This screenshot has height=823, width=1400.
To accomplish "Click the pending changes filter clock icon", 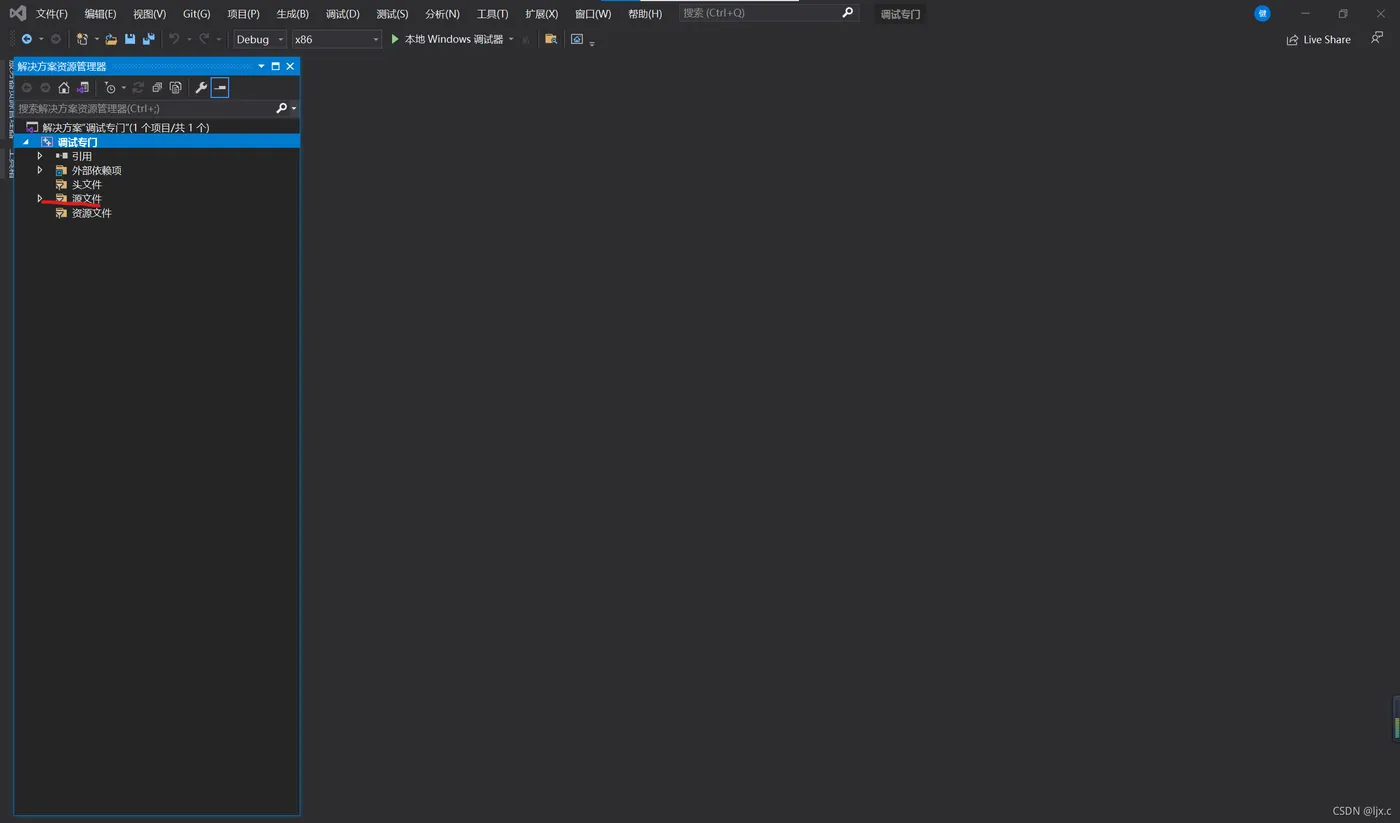I will tap(110, 88).
